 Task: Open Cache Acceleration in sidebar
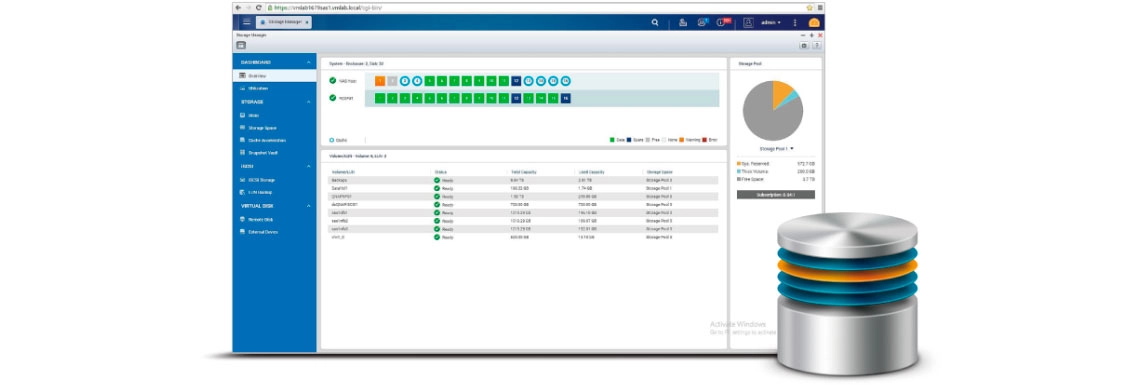(x=275, y=140)
